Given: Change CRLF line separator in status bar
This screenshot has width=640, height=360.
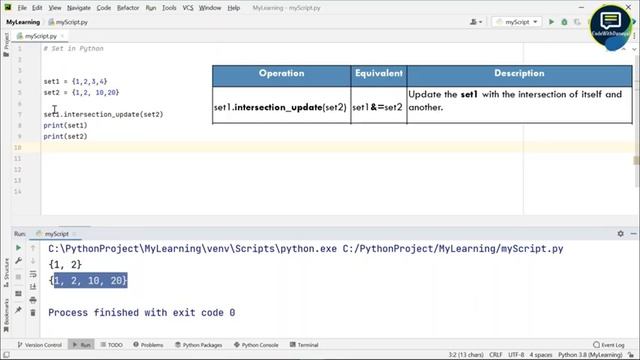Looking at the screenshot, I should tap(496, 355).
